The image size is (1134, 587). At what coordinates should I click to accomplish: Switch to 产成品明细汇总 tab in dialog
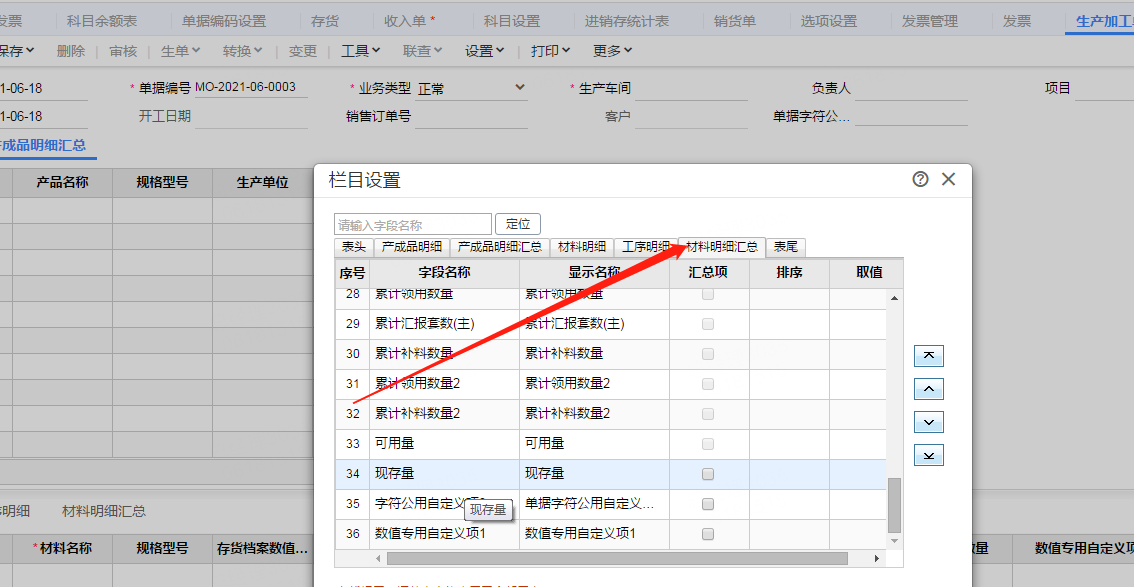tap(500, 247)
